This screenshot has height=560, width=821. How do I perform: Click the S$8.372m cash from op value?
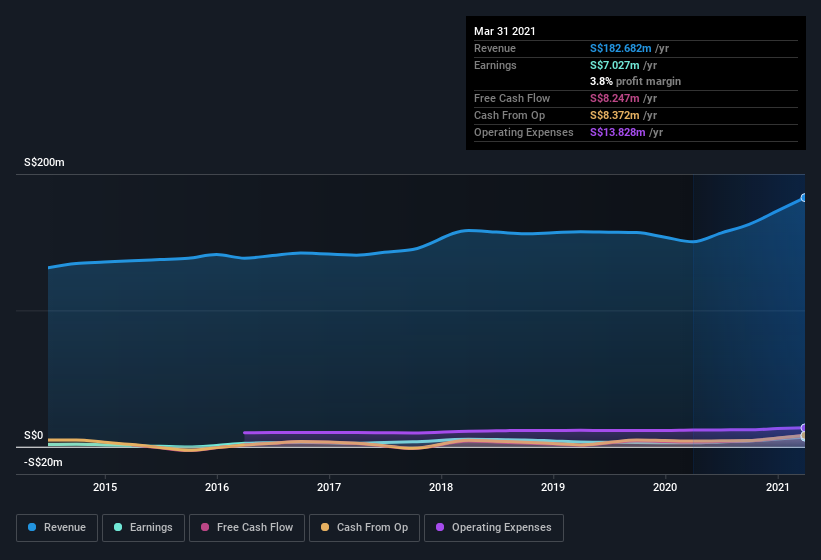pyautogui.click(x=615, y=115)
